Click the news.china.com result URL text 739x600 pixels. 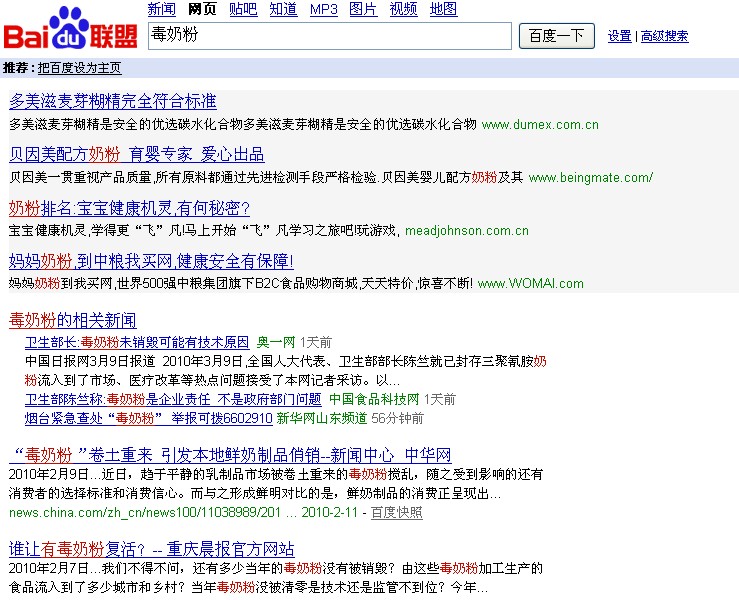(145, 513)
